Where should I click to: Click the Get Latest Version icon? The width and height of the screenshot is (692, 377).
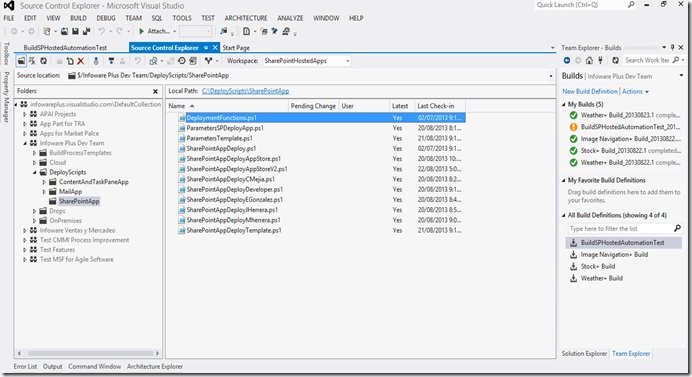click(96, 61)
